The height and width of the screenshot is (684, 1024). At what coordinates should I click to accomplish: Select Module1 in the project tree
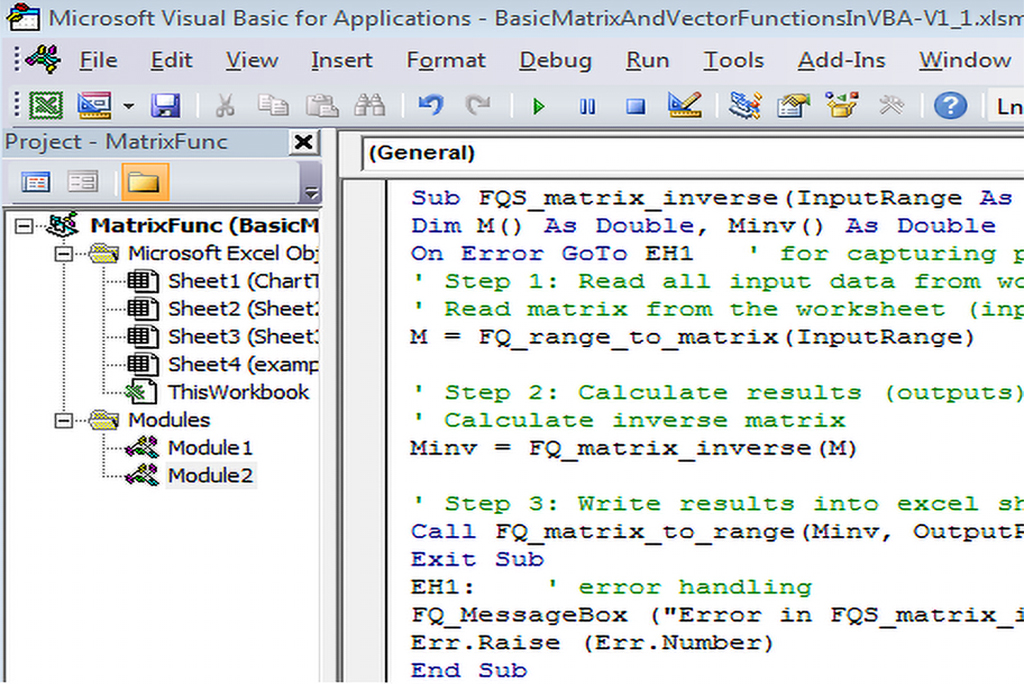coord(209,448)
